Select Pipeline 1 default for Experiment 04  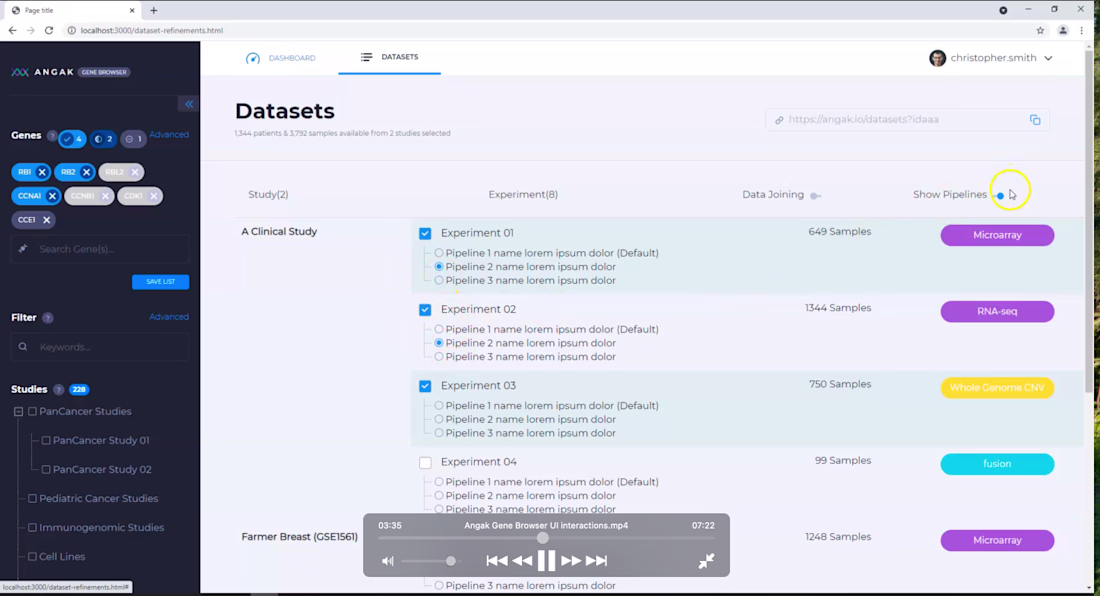pyautogui.click(x=438, y=482)
